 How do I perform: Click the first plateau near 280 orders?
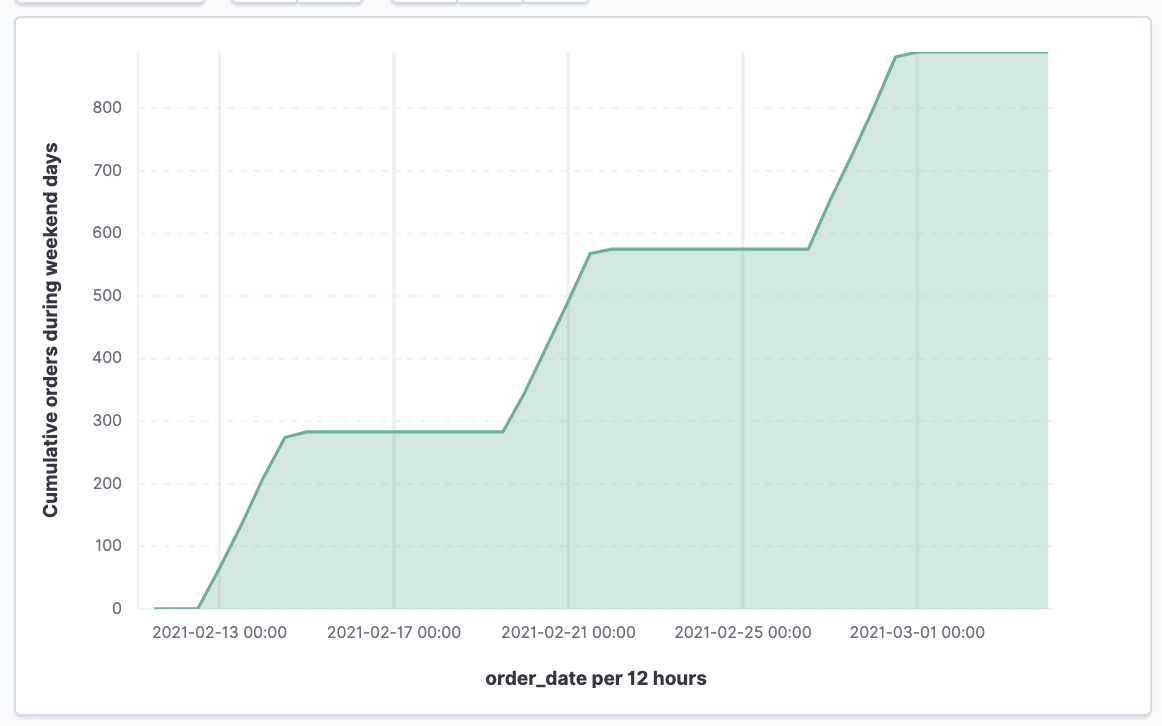click(400, 431)
